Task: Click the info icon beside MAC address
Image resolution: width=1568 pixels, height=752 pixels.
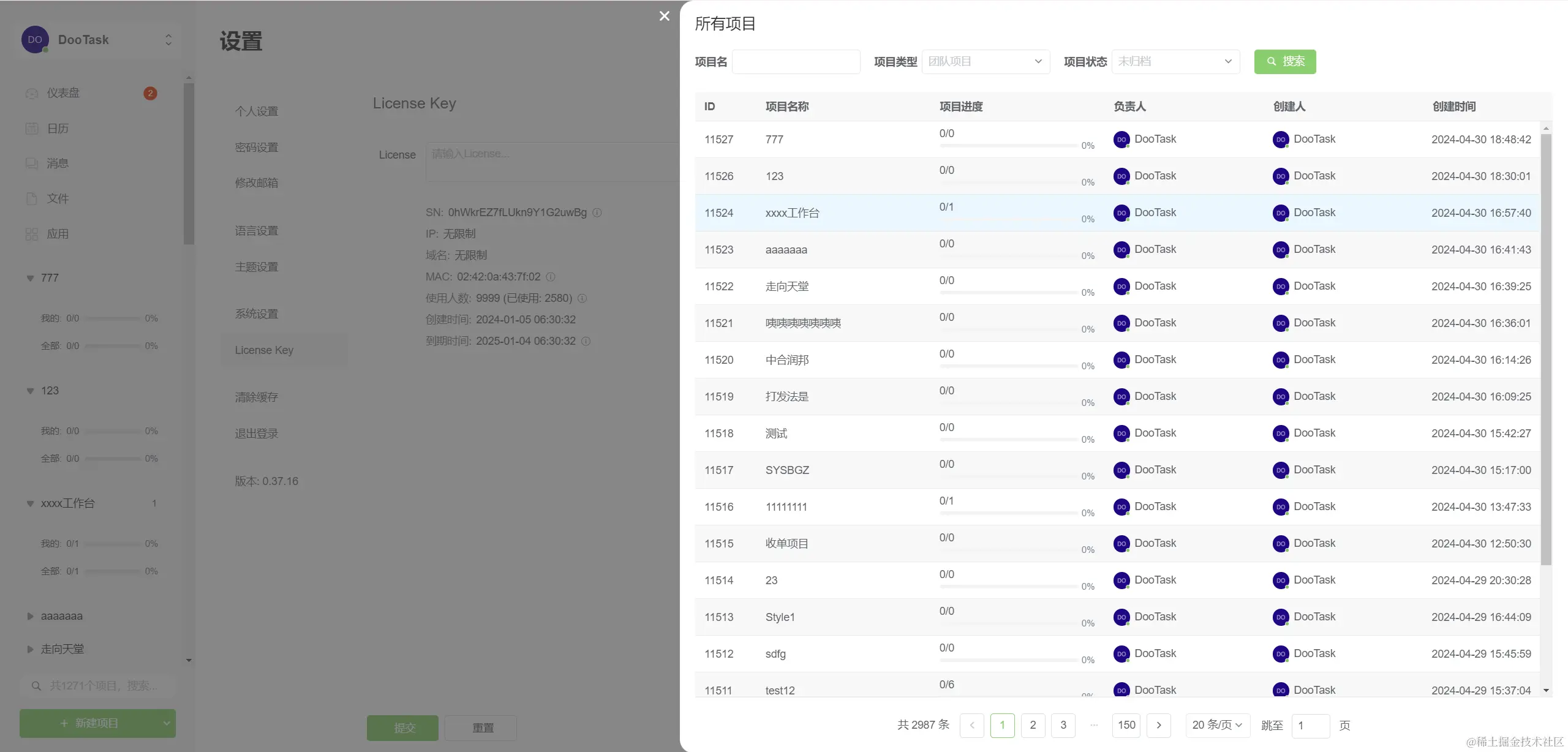Action: [551, 277]
